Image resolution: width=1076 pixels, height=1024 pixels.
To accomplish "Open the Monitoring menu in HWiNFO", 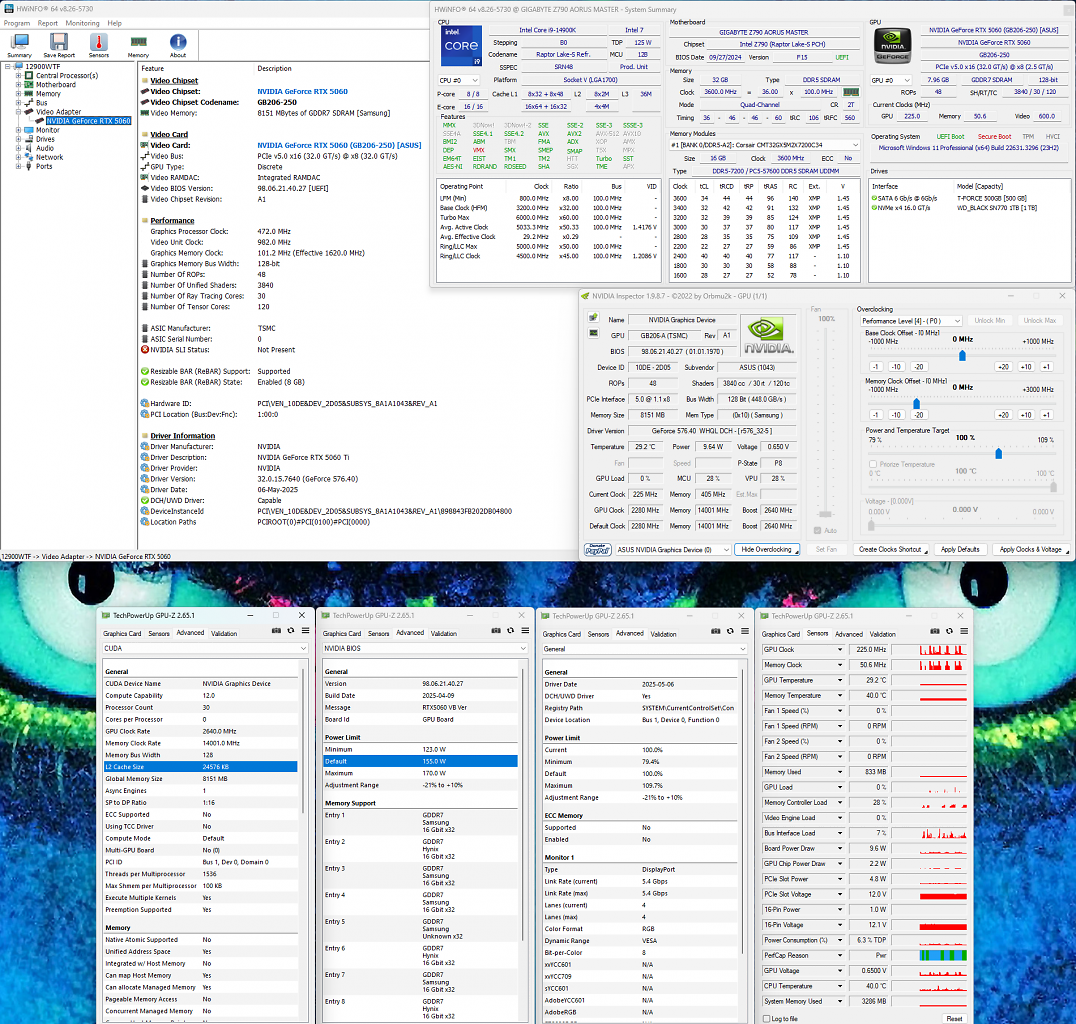I will pos(82,23).
